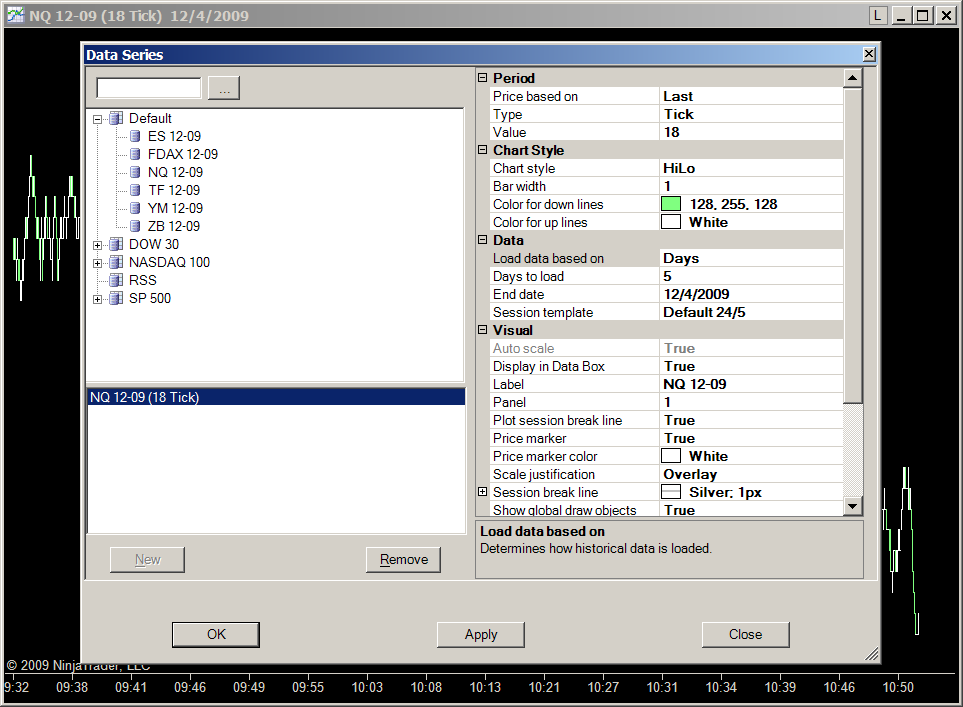Click the ES 12-09 instrument icon
Image resolution: width=963 pixels, height=707 pixels.
tap(135, 136)
